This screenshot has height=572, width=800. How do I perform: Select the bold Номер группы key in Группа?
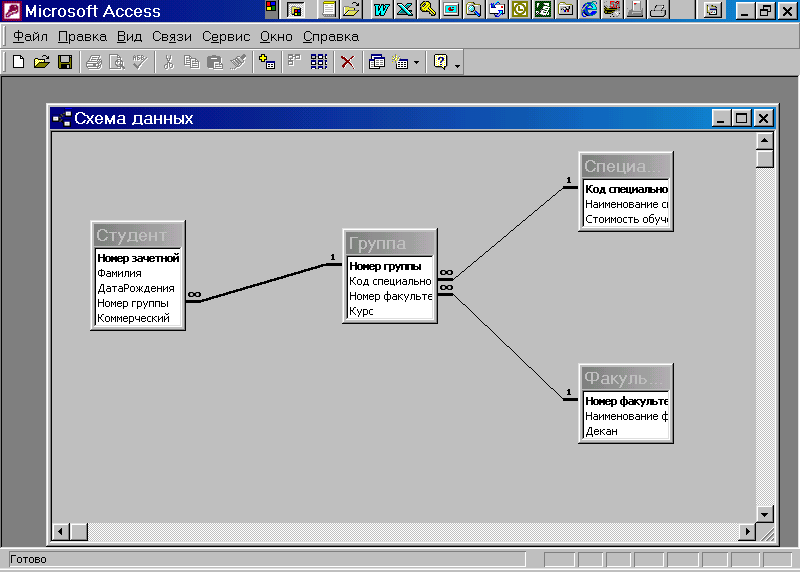point(390,266)
